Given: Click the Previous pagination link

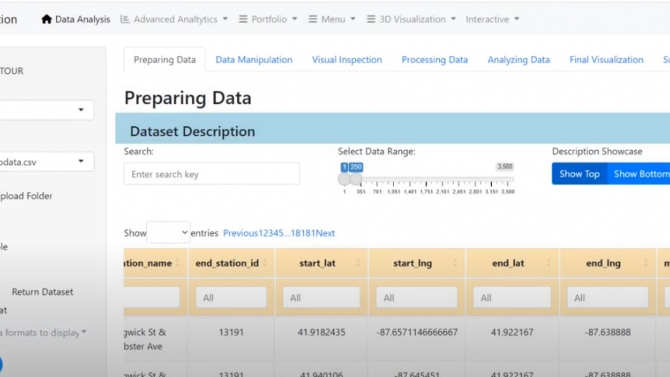Looking at the screenshot, I should coord(241,233).
